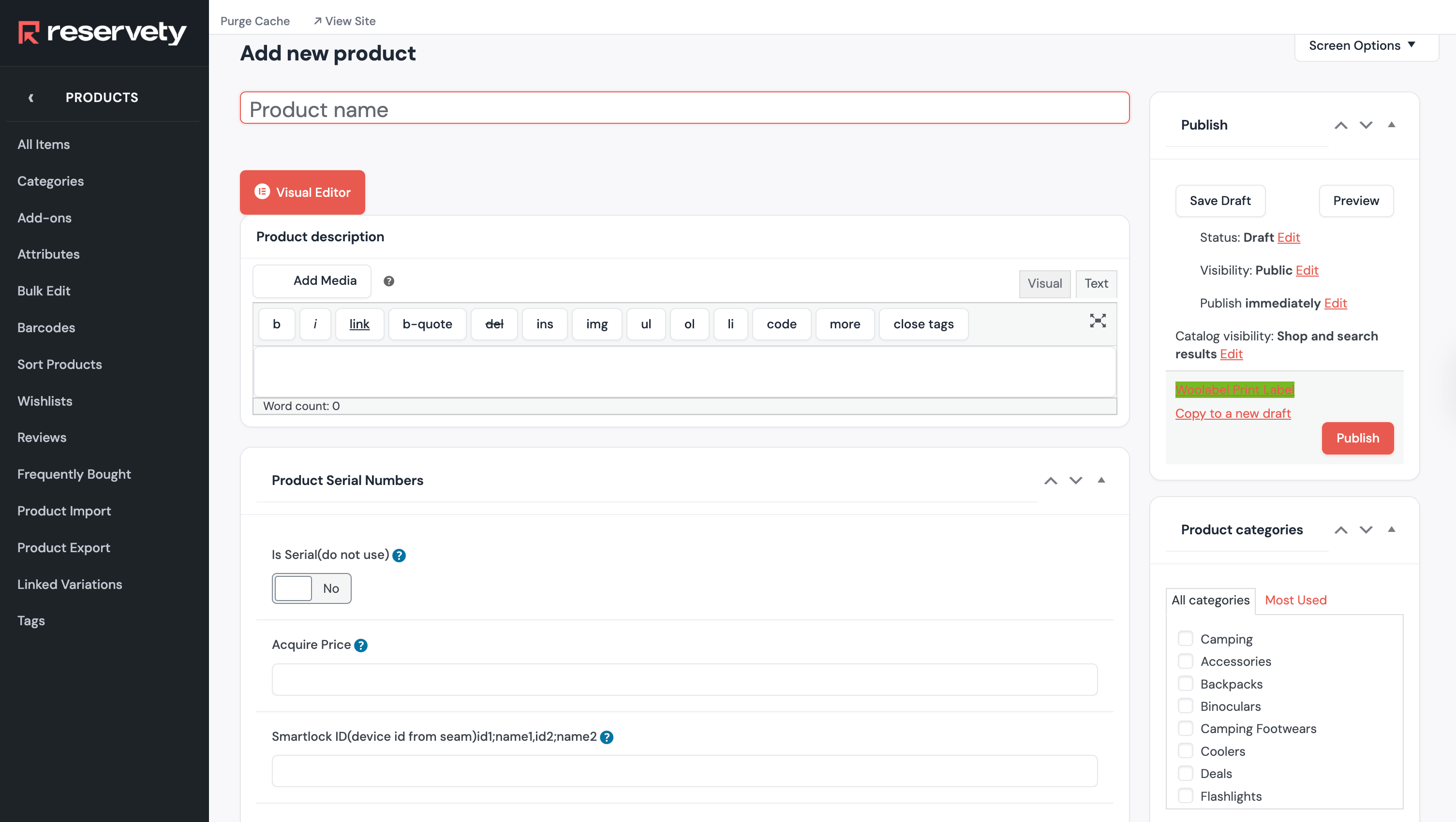Click Copy to a new draft

(1233, 413)
